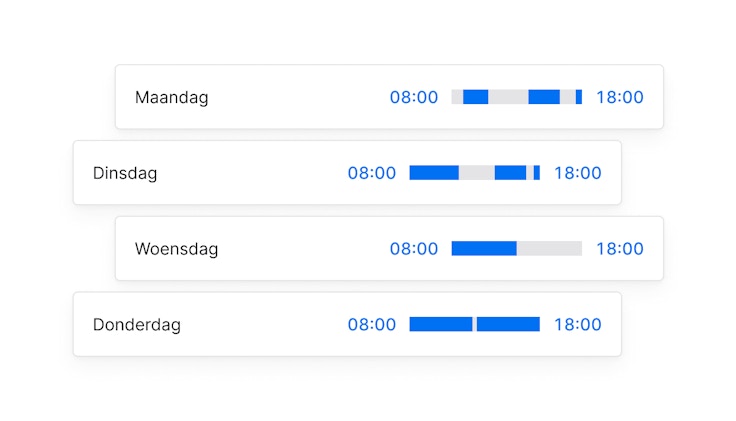Select the first blue block in Maandag's timeline
736x421 pixels.
point(475,97)
